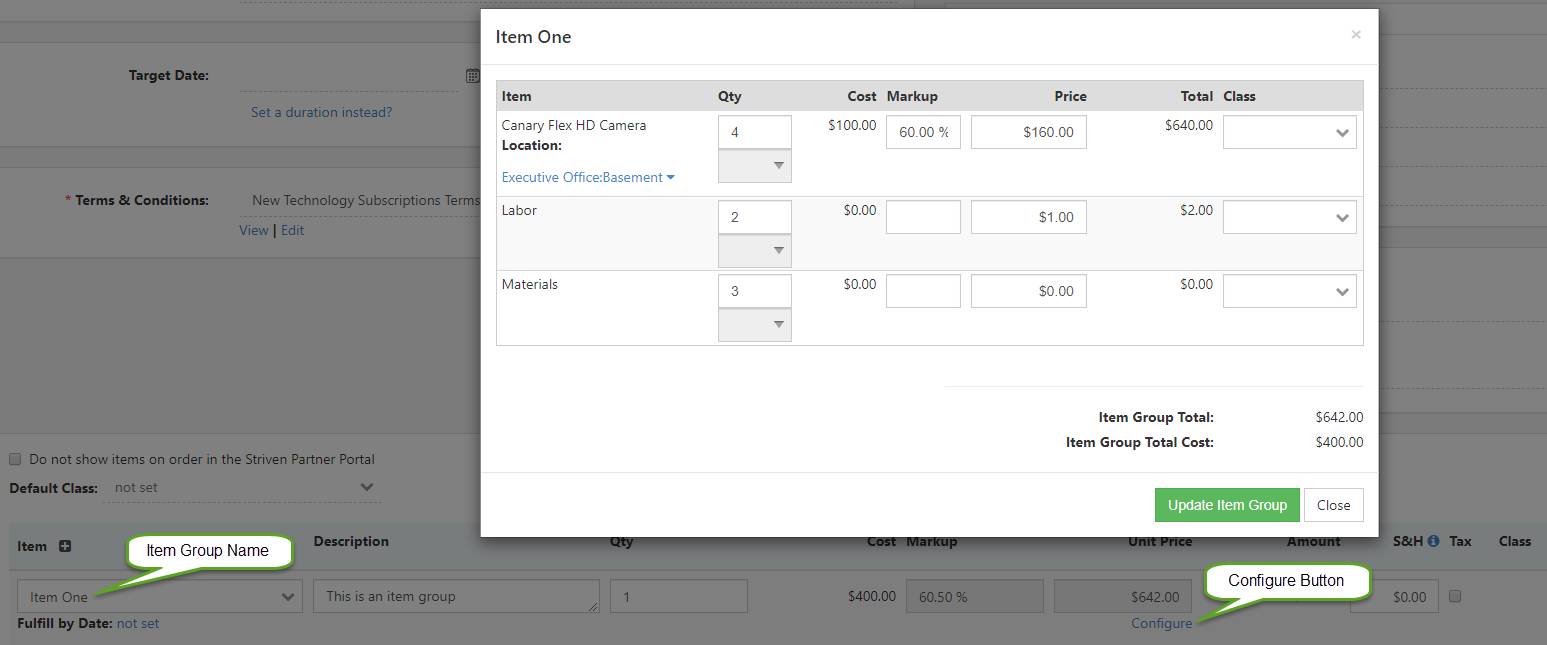Click the Qty field for Canary Flex HD Camera
Image resolution: width=1547 pixels, height=645 pixels.
(754, 131)
